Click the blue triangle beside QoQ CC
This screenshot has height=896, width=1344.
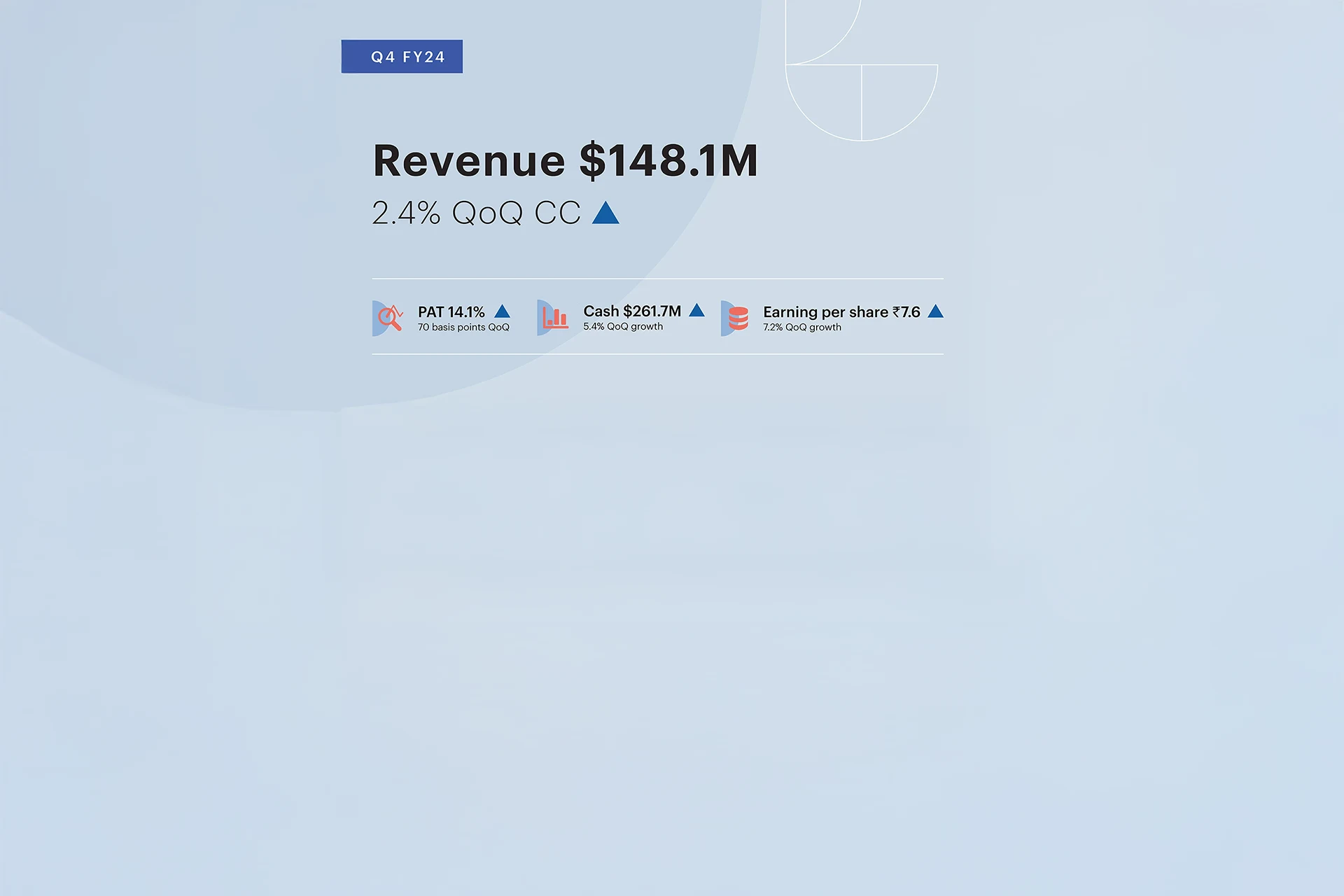(605, 213)
